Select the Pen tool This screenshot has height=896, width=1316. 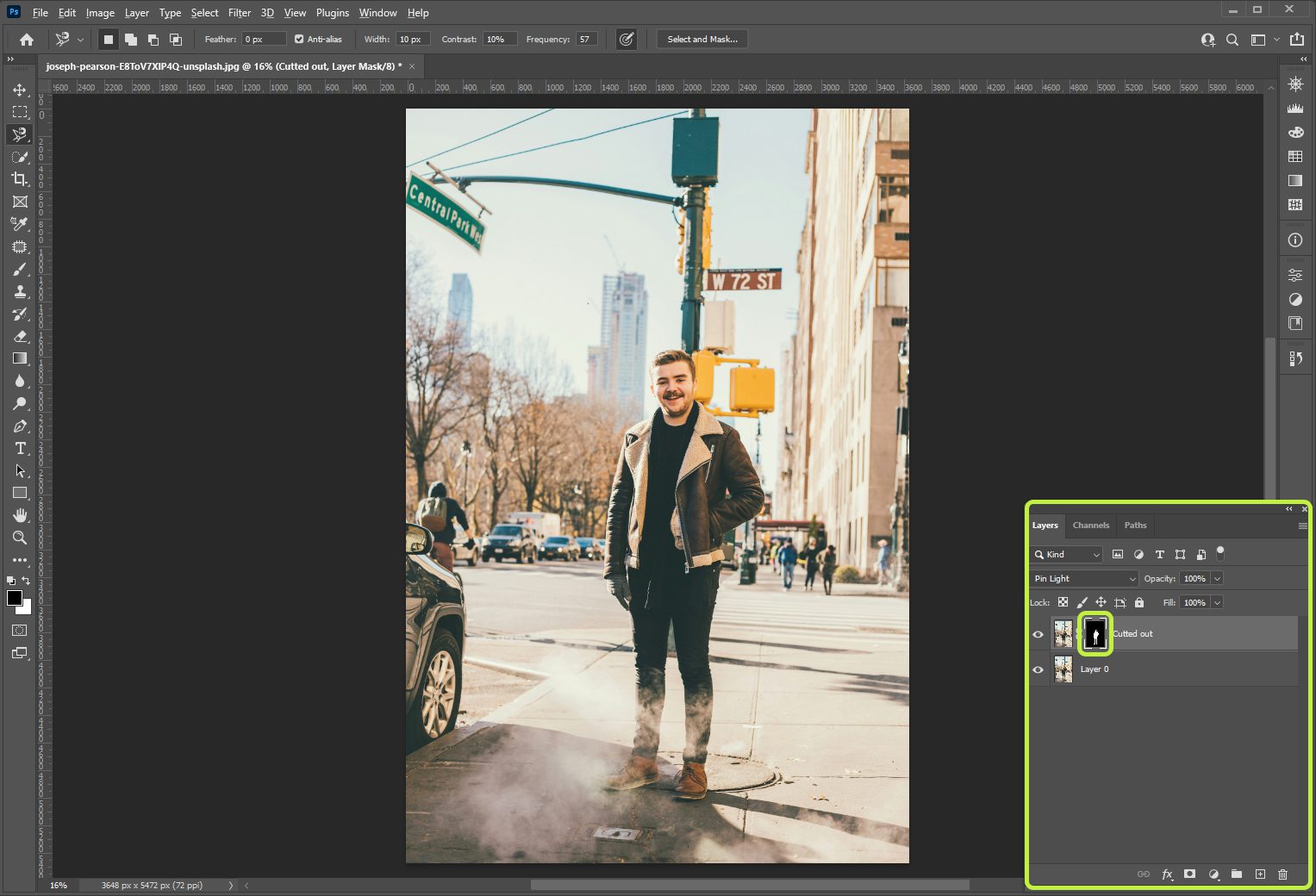pos(20,426)
